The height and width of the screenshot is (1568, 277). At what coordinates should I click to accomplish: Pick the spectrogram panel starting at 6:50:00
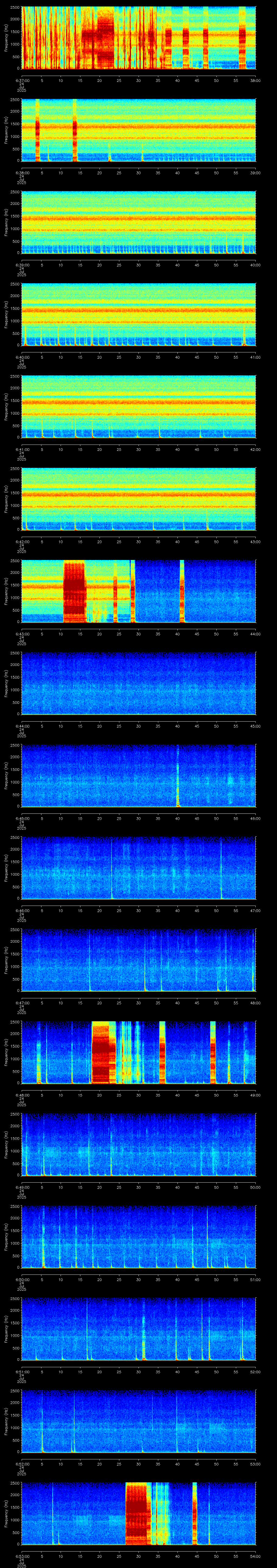(138, 1237)
